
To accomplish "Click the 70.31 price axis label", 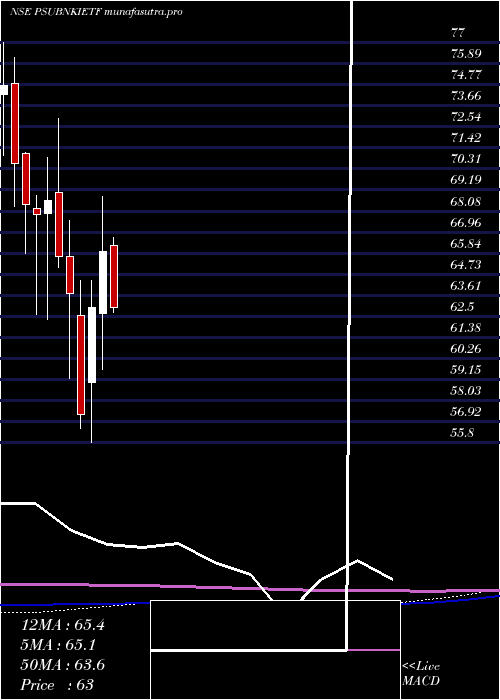I will coord(466,159).
